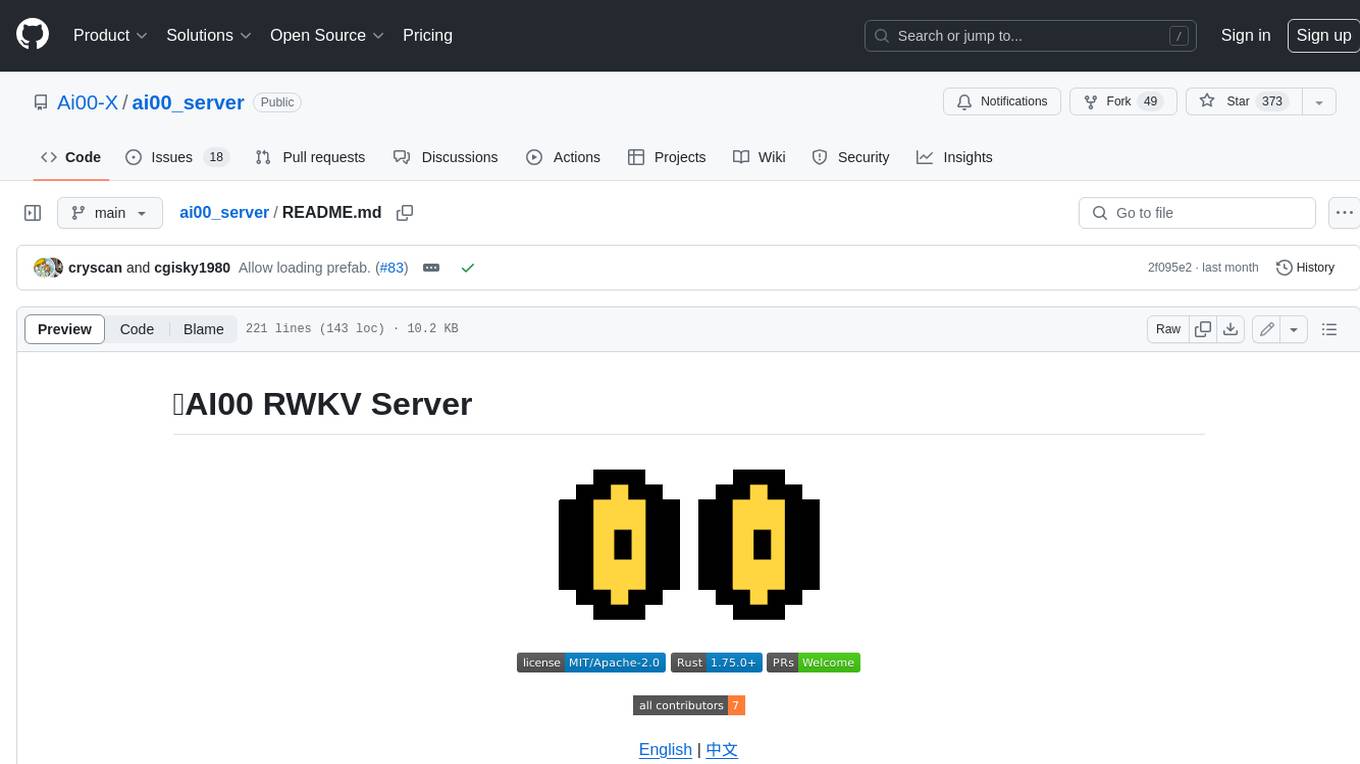
Task: Copy the file path icon
Action: [x=405, y=213]
